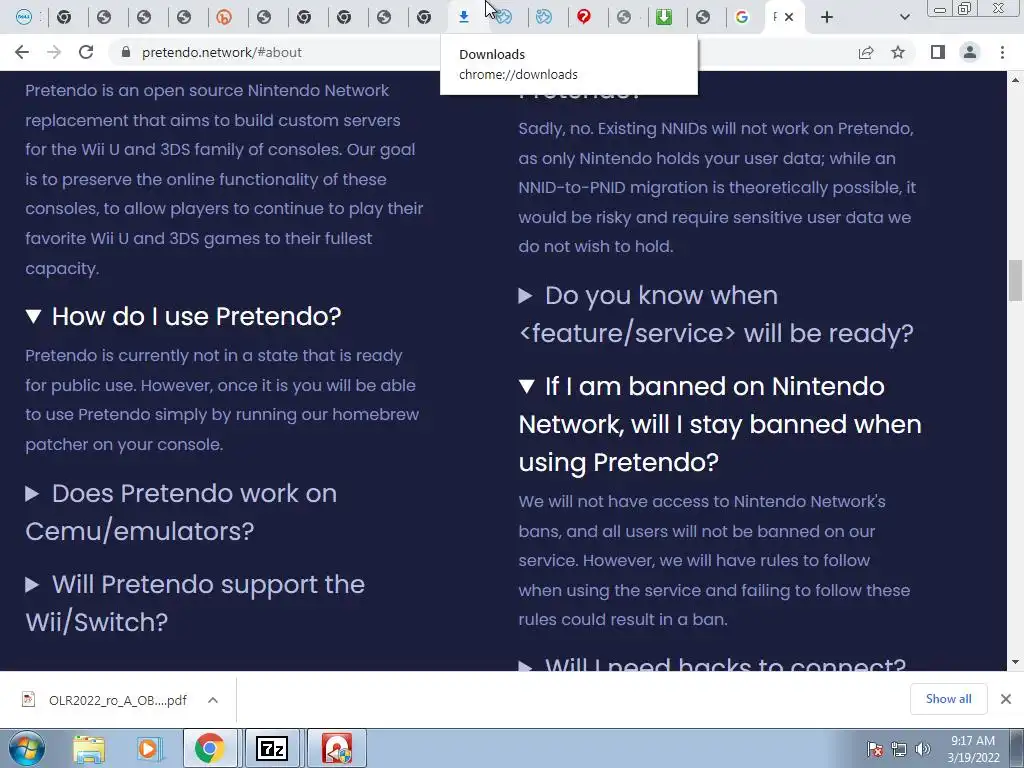Close the downloads shelf
This screenshot has width=1024, height=768.
[x=1006, y=699]
